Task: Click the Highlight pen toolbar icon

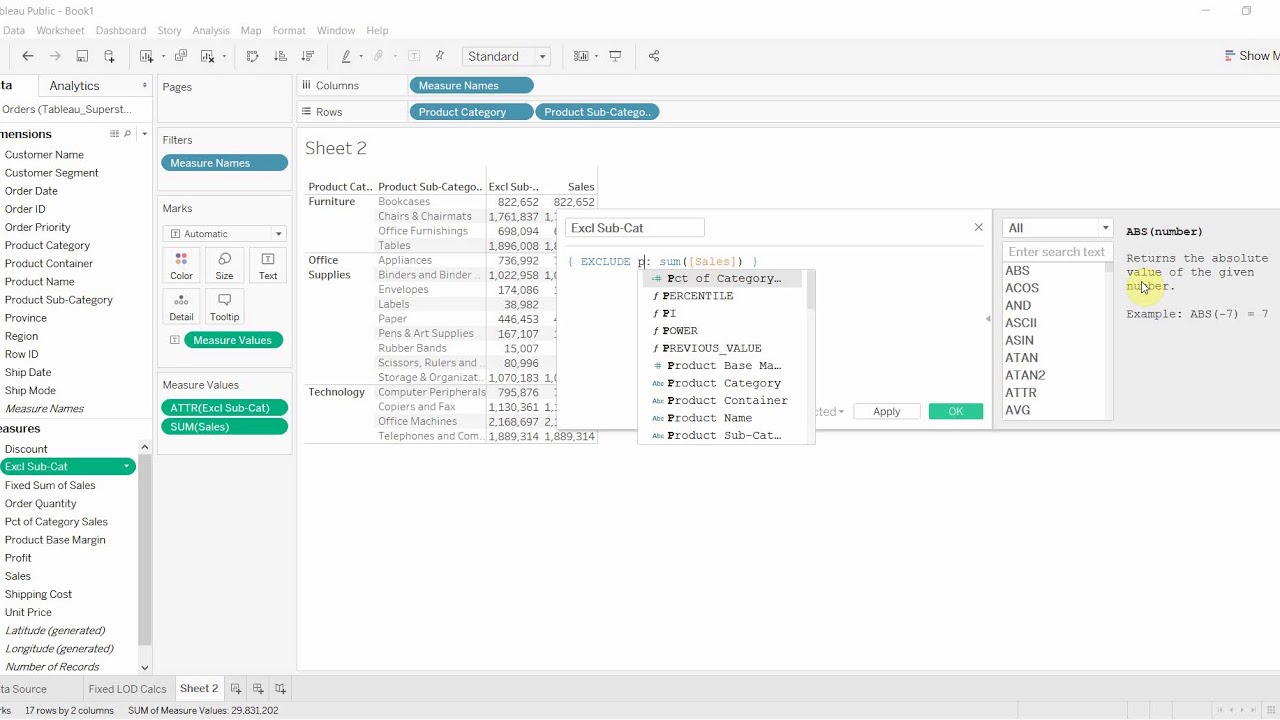Action: pos(346,57)
